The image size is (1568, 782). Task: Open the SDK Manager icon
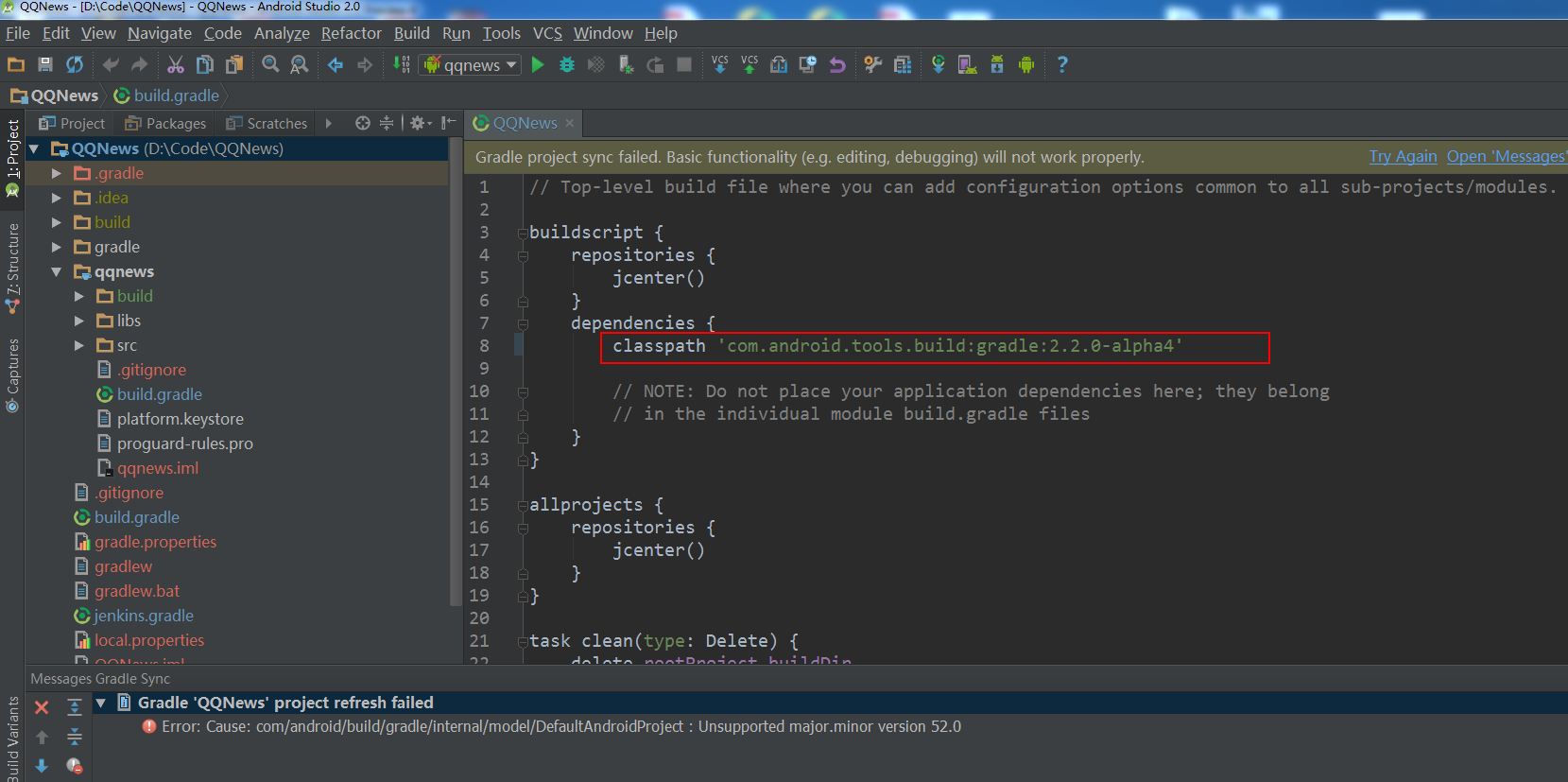tap(997, 64)
